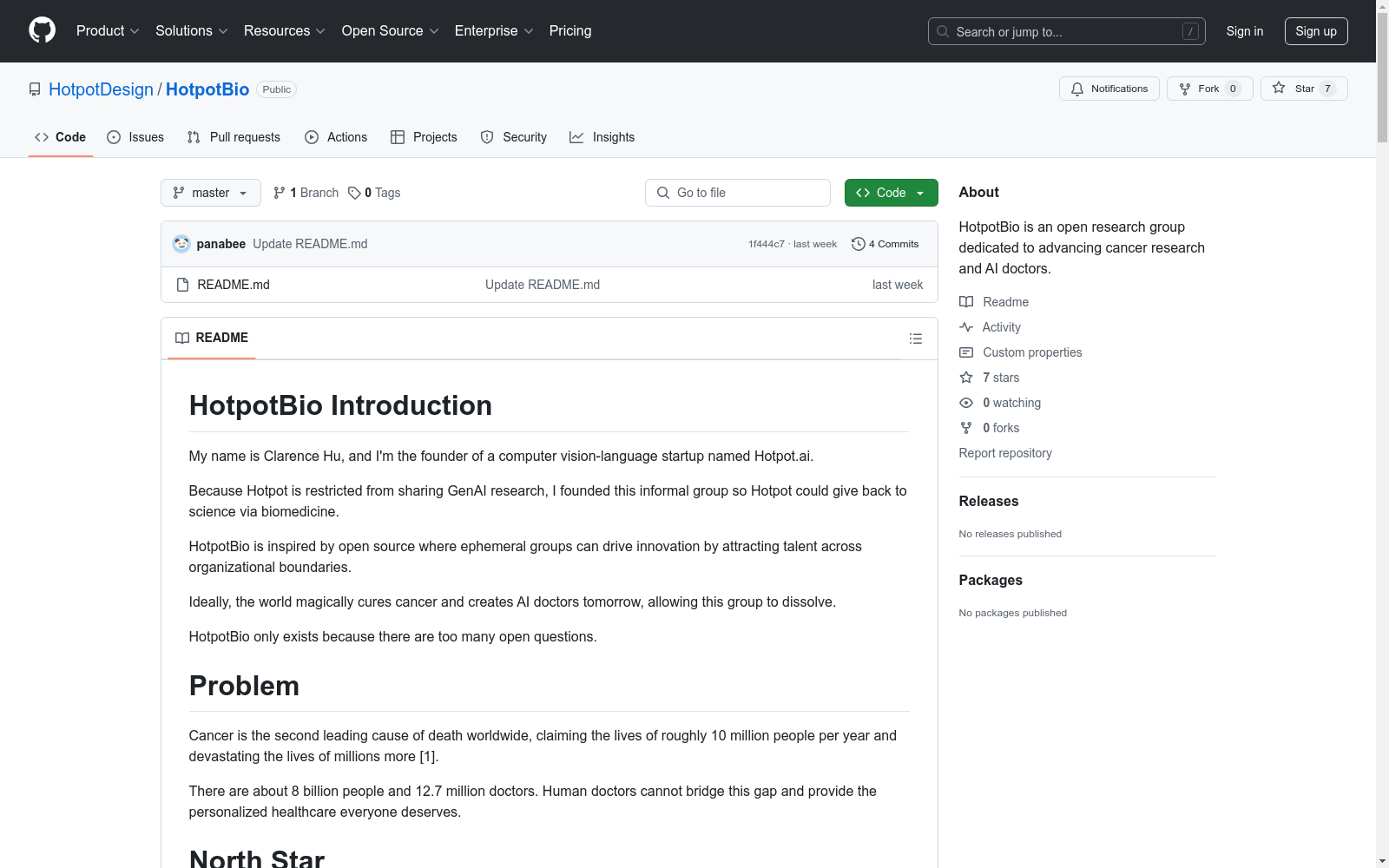This screenshot has height=868, width=1389.
Task: Expand the Product menu
Action: [x=108, y=31]
